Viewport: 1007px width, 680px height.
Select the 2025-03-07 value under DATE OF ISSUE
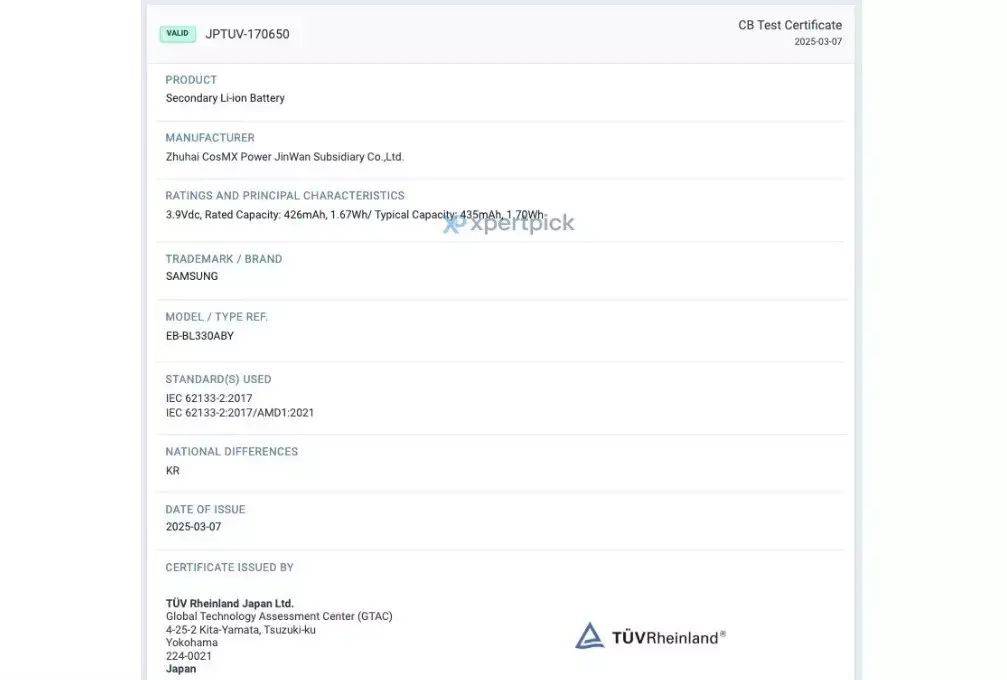(x=193, y=527)
